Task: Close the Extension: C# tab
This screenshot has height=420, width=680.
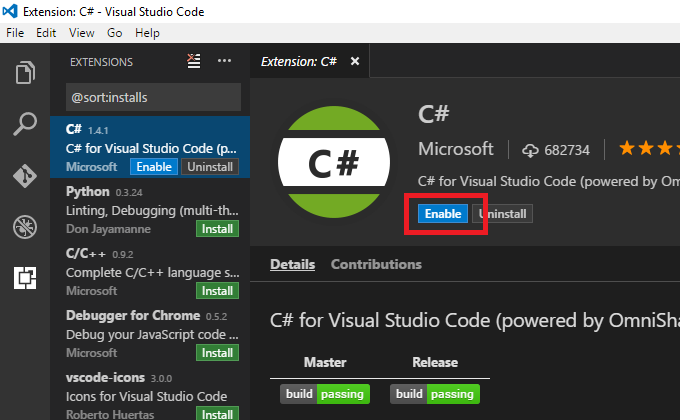Action: (x=355, y=62)
